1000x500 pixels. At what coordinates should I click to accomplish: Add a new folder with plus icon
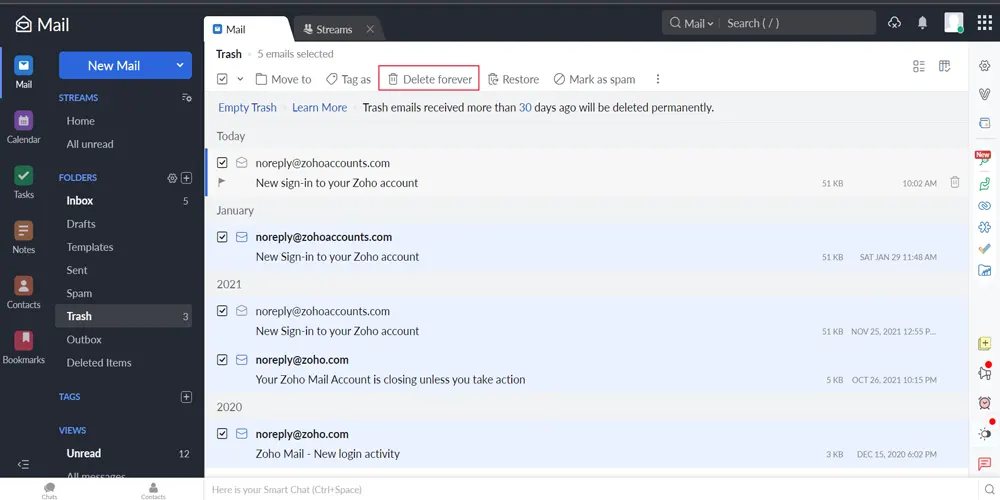click(x=186, y=178)
